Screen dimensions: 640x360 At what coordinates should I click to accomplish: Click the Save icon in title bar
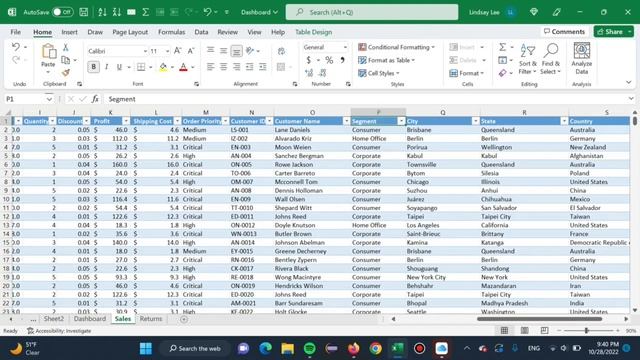(x=84, y=12)
